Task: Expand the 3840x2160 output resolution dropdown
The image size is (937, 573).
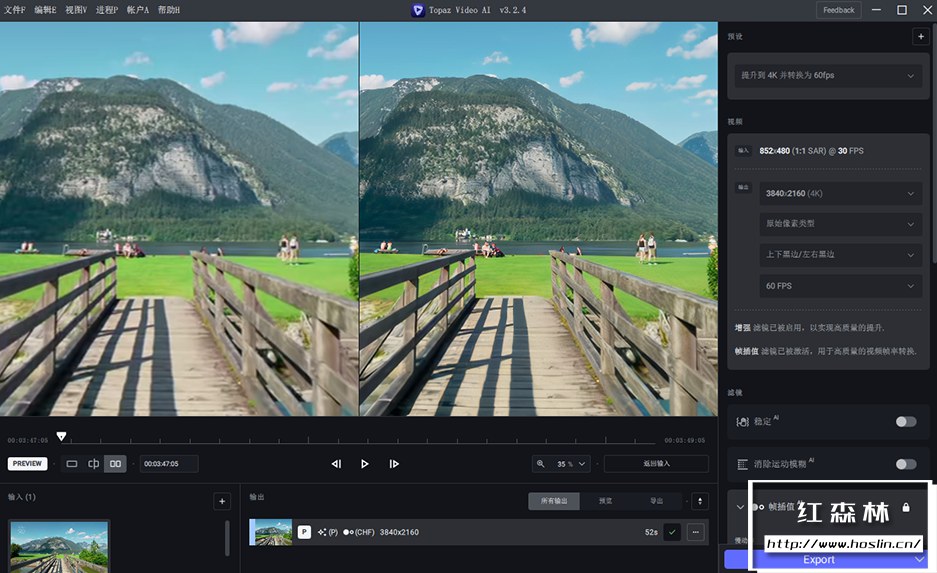Action: pyautogui.click(x=838, y=193)
